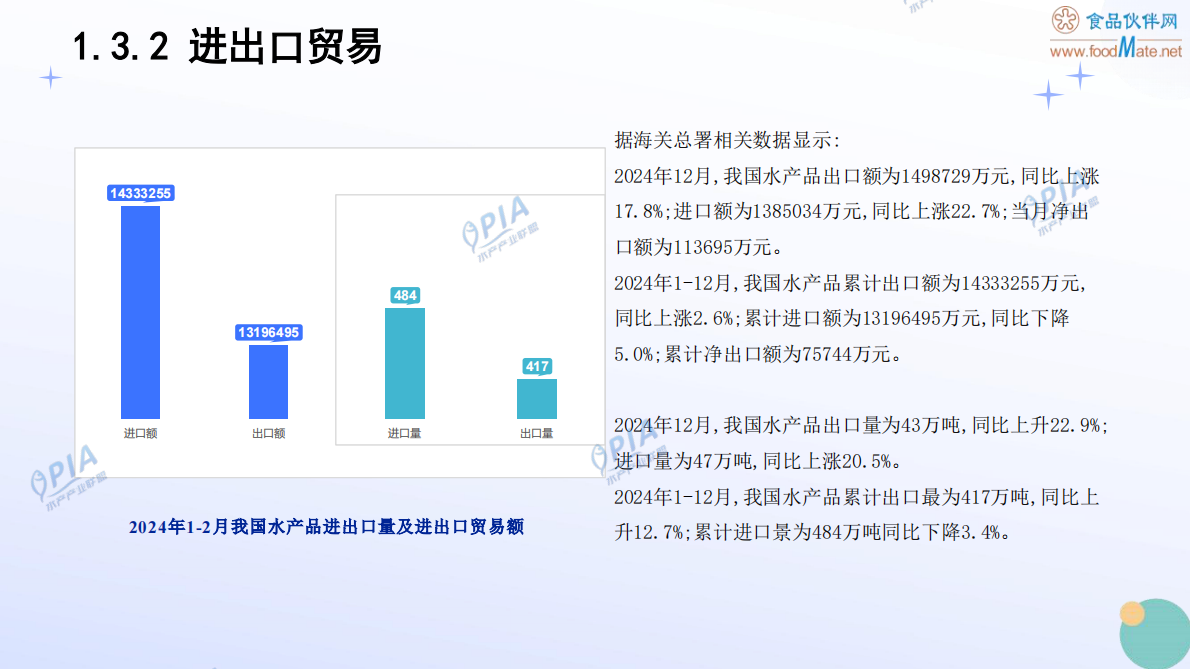Click the 出口量 axis label
Viewport: 1190px width, 669px height.
click(x=537, y=431)
